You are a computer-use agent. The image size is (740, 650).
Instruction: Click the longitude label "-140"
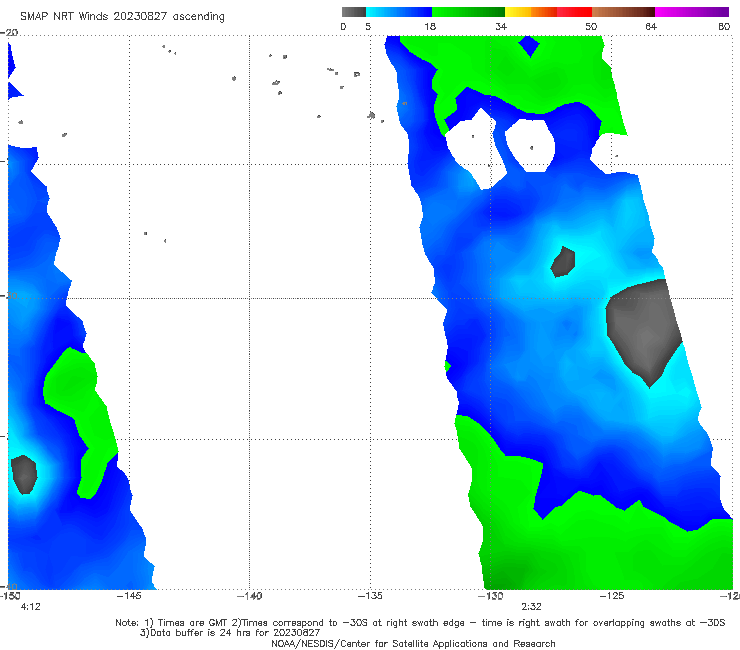[250, 596]
